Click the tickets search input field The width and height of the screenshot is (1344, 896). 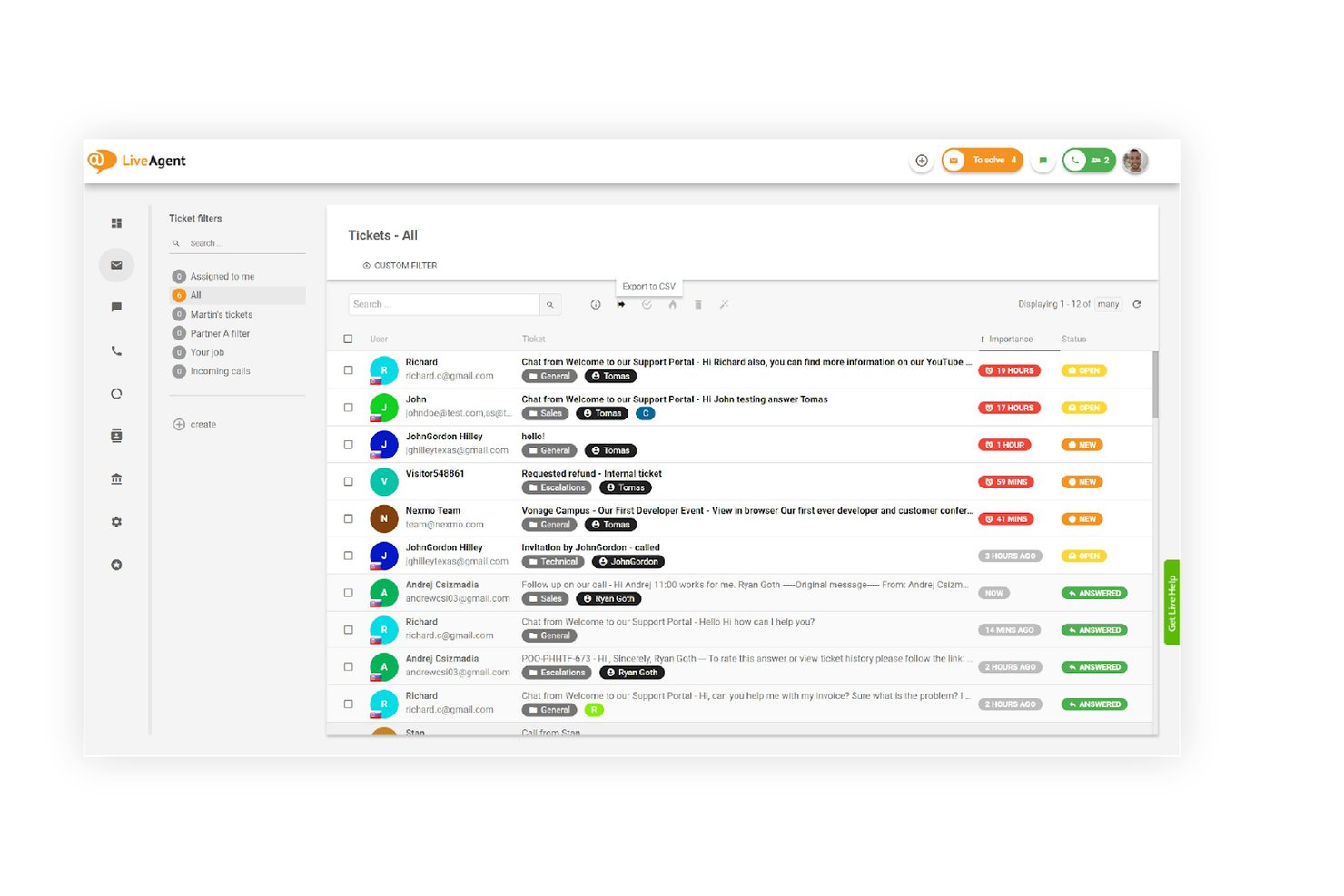click(444, 305)
